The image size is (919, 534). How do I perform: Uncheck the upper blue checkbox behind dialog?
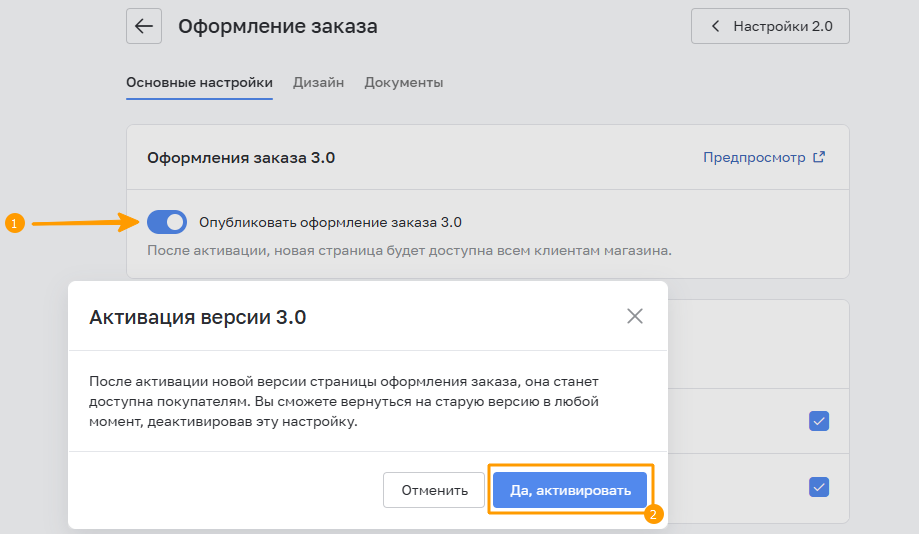pos(819,421)
